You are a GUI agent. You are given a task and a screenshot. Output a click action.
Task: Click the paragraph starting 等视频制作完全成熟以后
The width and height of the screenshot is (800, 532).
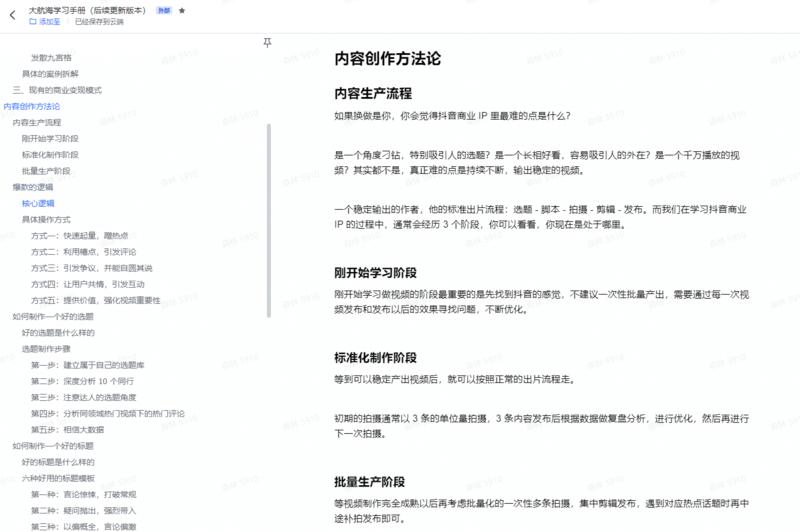[542, 511]
